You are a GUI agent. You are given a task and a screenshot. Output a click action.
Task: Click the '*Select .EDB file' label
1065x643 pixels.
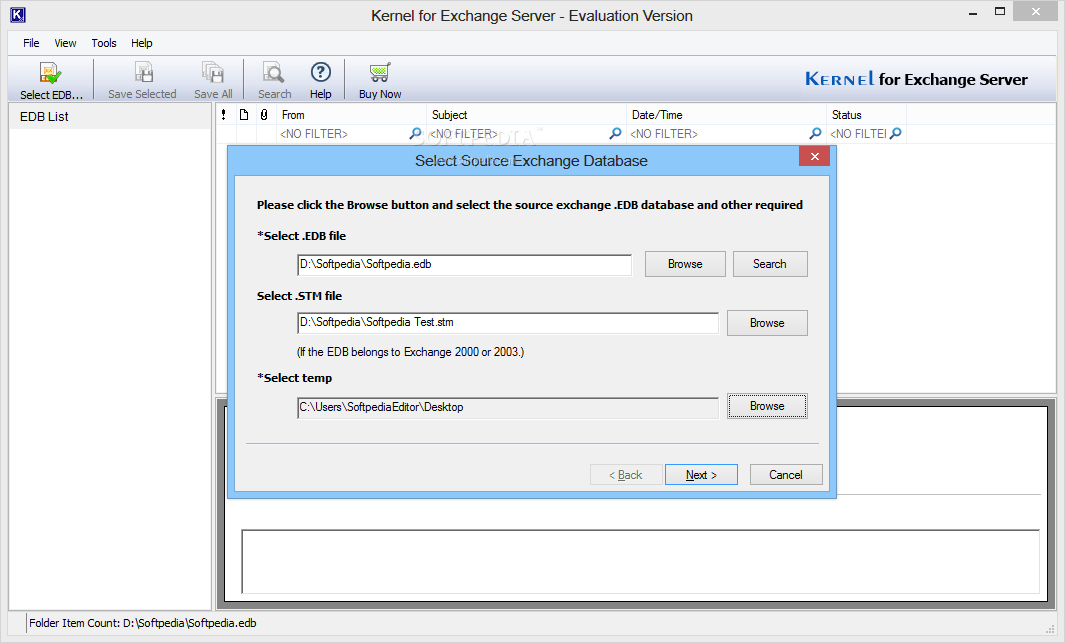point(302,236)
